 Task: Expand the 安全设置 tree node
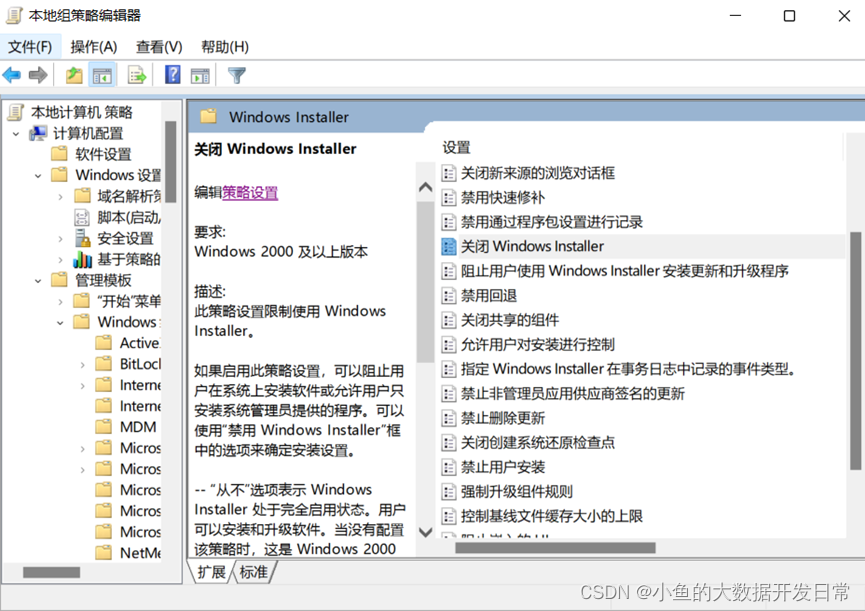(60, 239)
